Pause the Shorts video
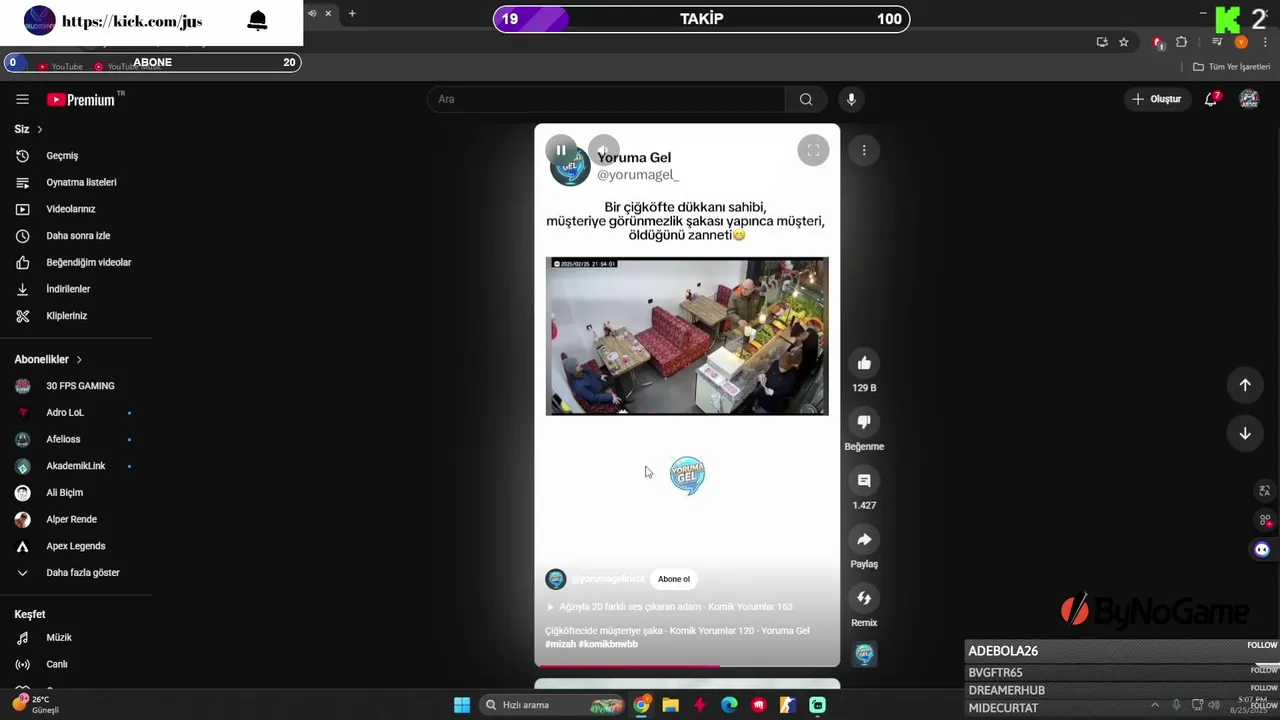The image size is (1280, 720). pos(561,150)
